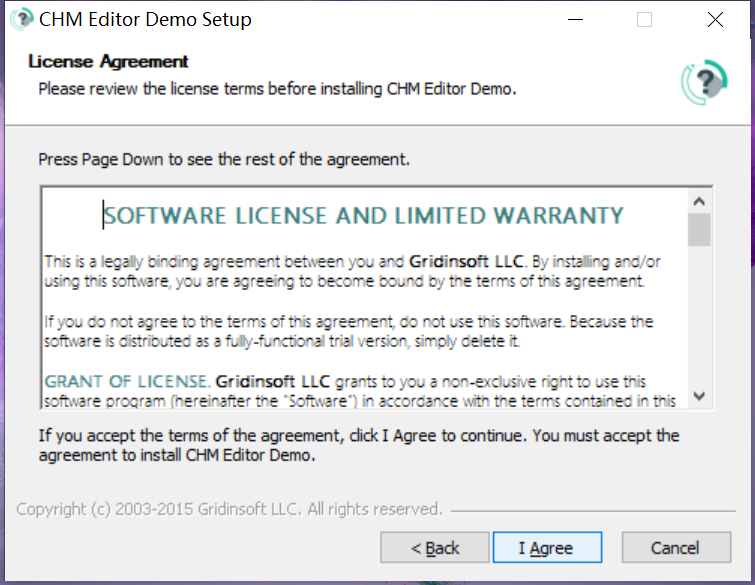Click the question mark logo in header
Image resolution: width=755 pixels, height=585 pixels.
[x=704, y=80]
